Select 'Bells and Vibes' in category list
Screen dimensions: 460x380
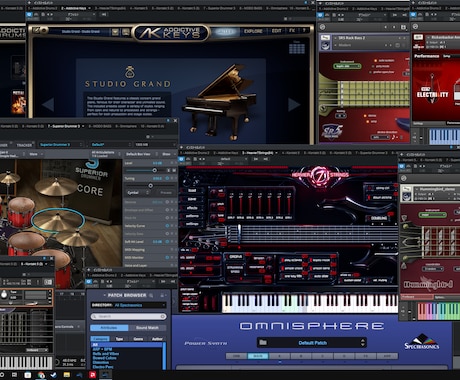click(106, 354)
